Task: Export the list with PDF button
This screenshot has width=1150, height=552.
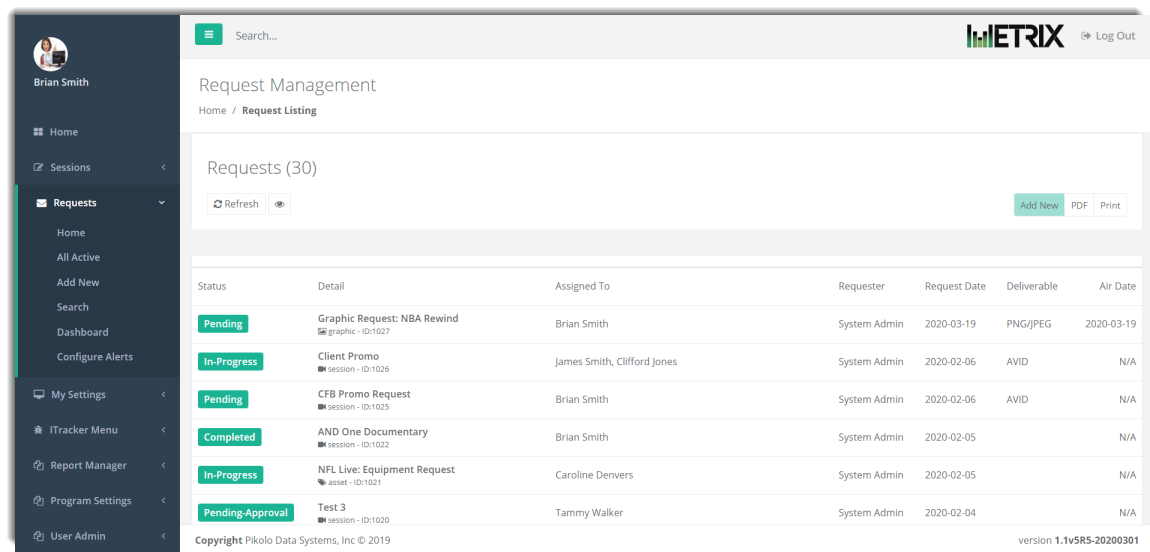Action: 1079,205
